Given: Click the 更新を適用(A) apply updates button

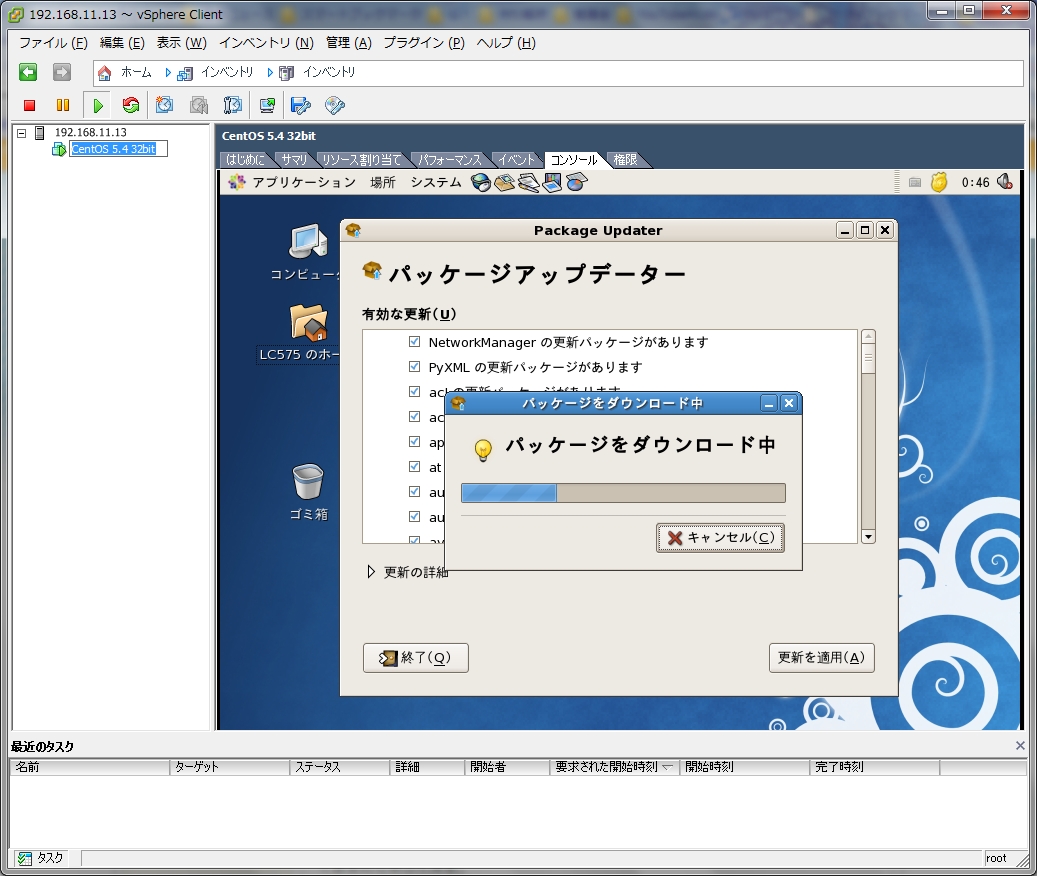Looking at the screenshot, I should point(821,658).
